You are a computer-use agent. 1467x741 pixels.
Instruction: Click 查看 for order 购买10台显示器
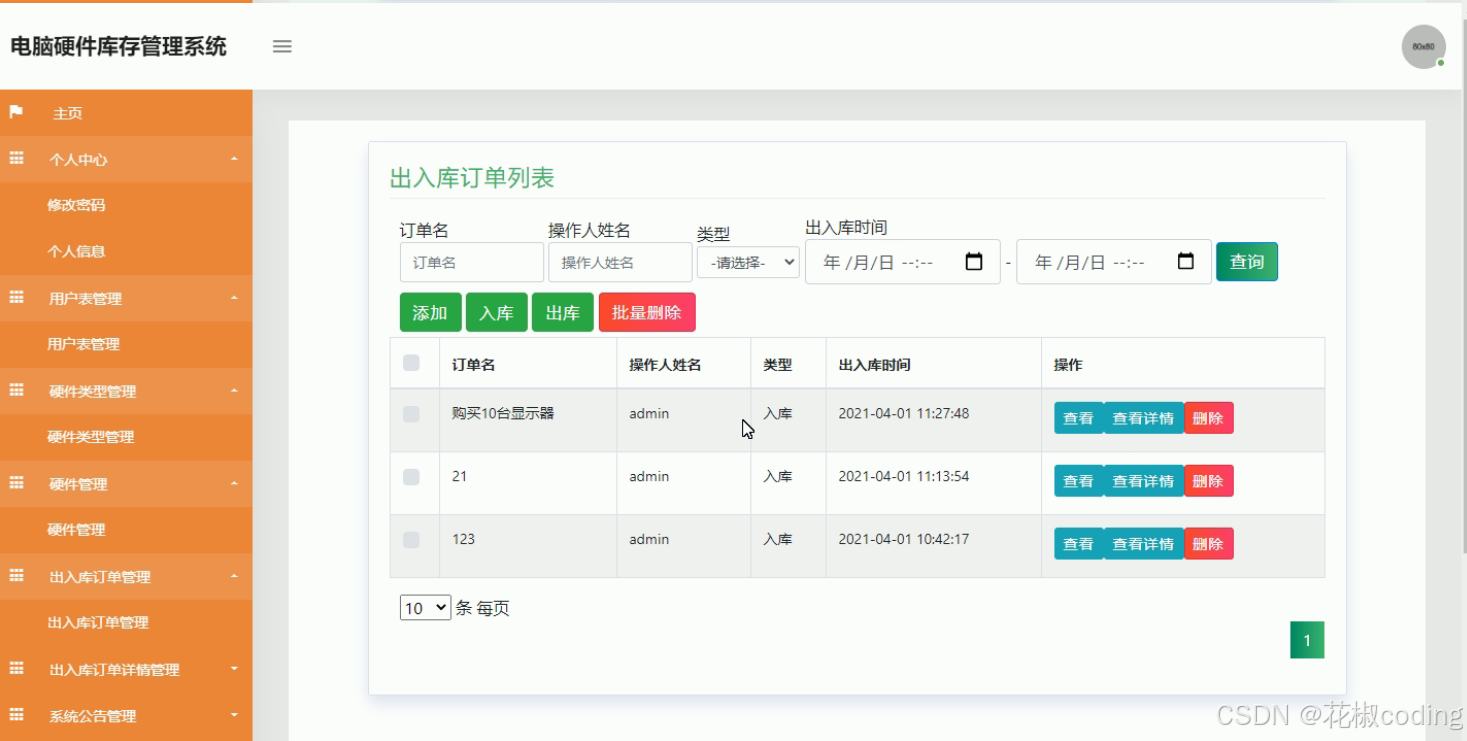tap(1078, 418)
